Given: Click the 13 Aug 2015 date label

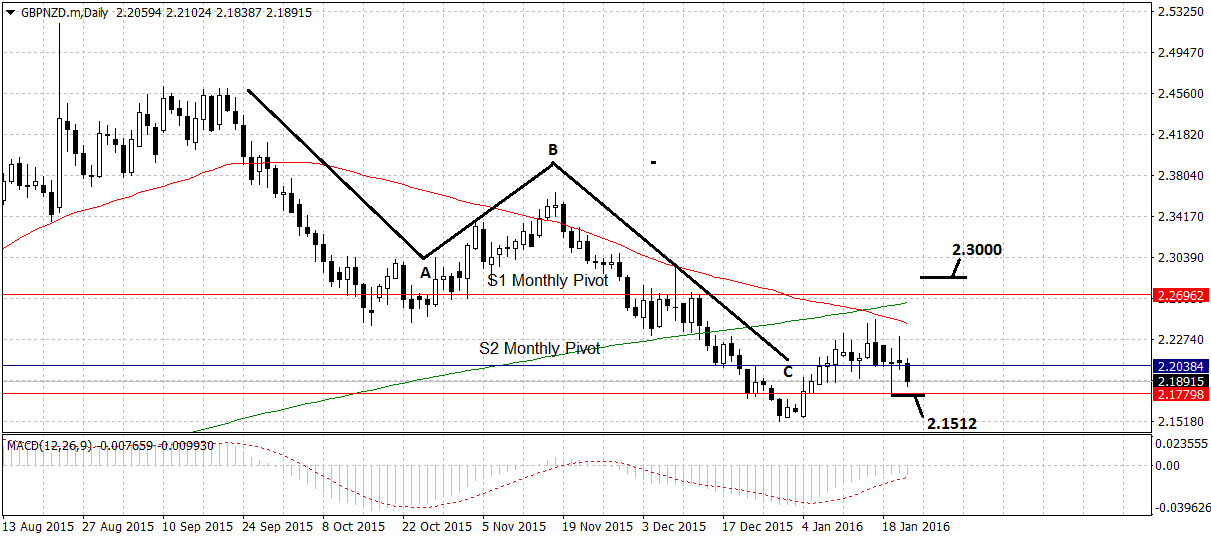Looking at the screenshot, I should coord(38,526).
